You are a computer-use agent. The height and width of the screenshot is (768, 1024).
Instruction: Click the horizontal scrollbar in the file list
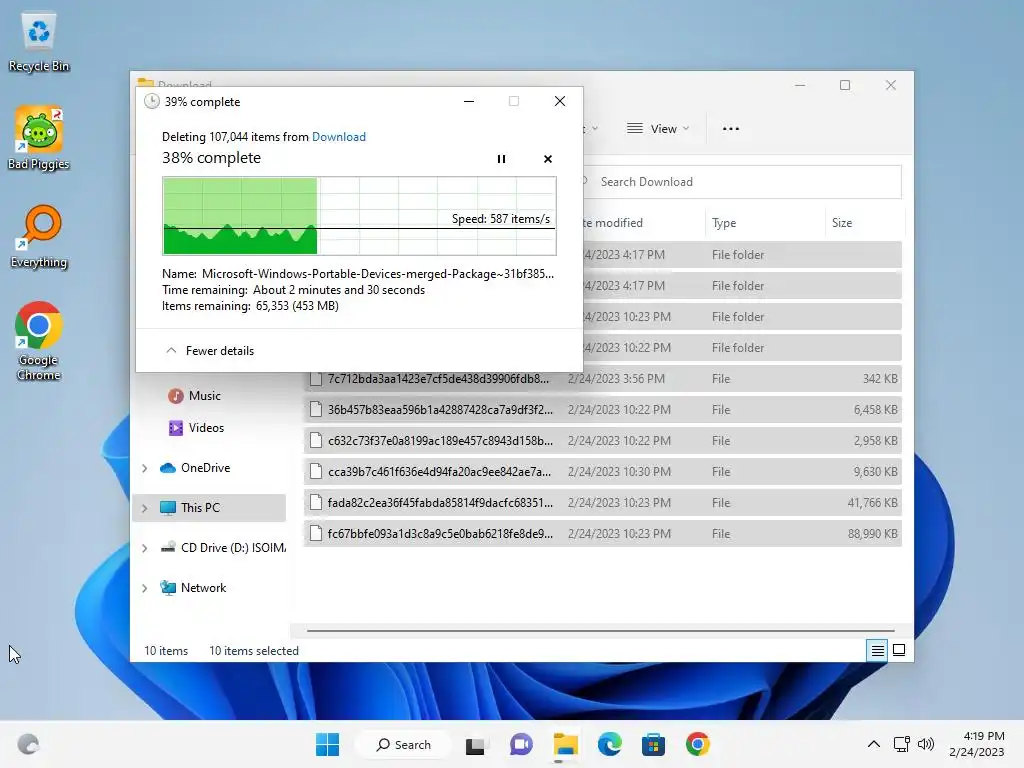point(600,631)
